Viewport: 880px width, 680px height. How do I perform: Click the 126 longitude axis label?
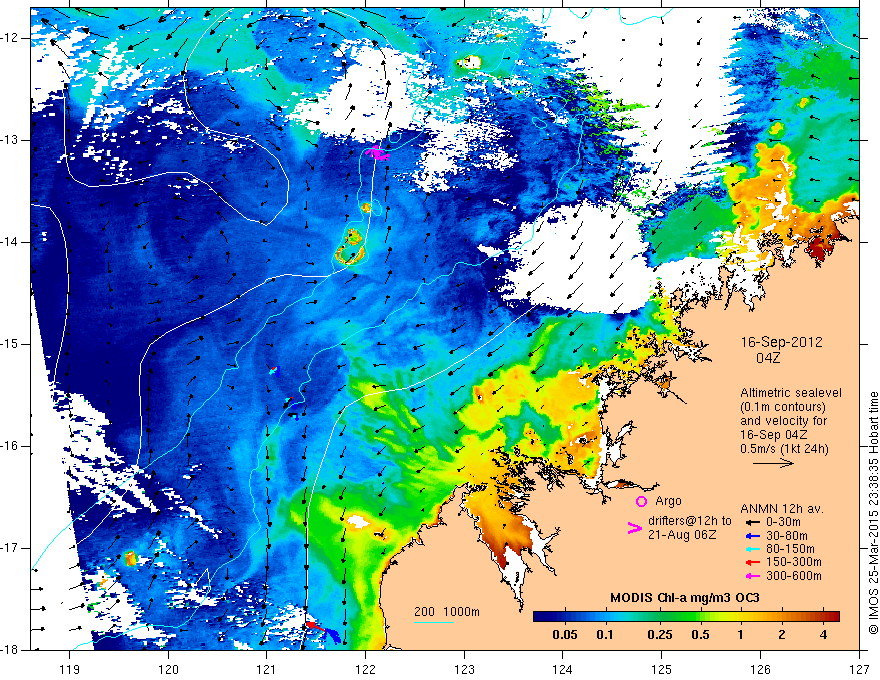(x=760, y=669)
